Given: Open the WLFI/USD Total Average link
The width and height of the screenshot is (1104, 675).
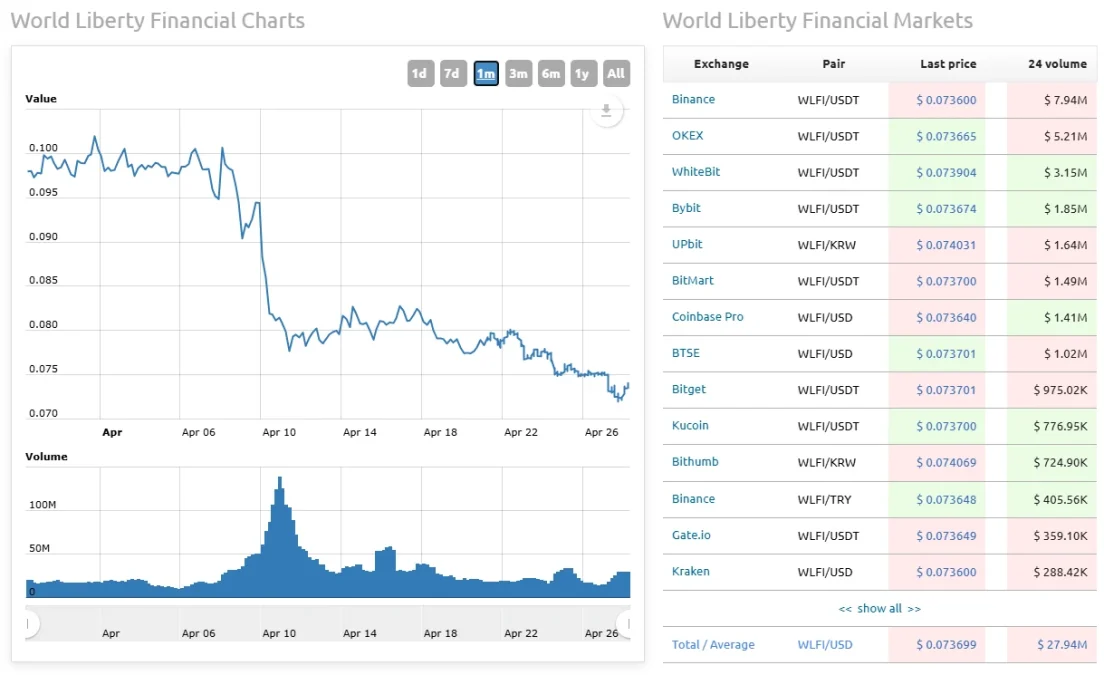Looking at the screenshot, I should coord(824,645).
